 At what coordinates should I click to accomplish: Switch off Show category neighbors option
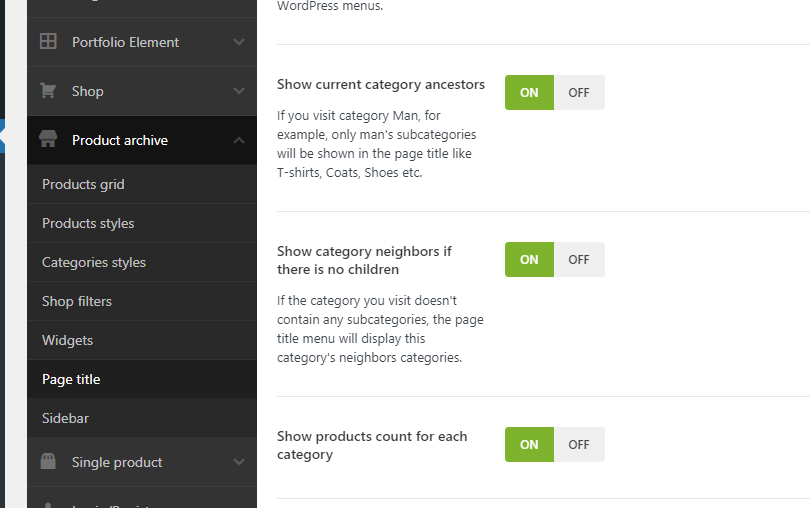[579, 260]
